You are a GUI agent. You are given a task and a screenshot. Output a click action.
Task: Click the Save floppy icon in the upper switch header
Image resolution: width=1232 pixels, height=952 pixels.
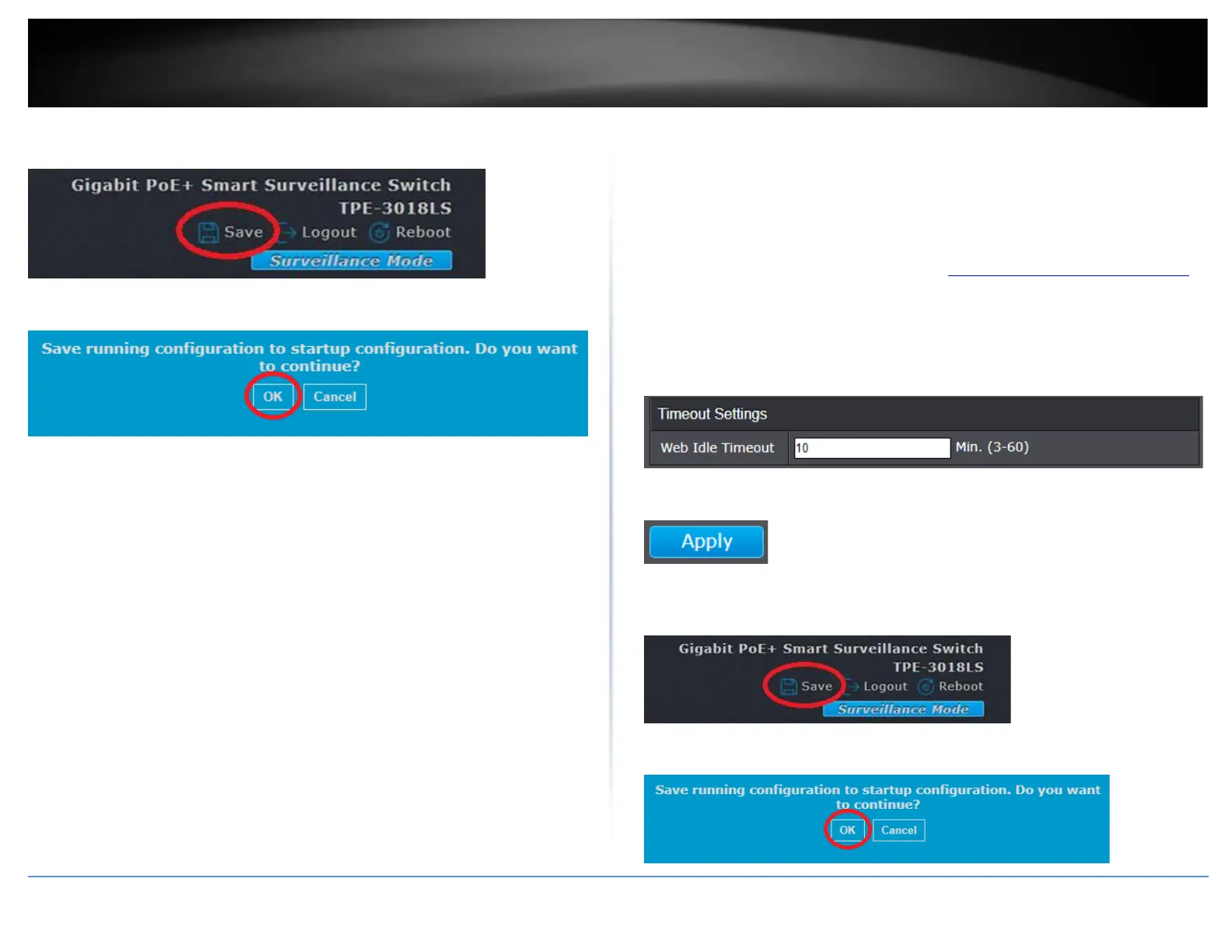coord(208,233)
